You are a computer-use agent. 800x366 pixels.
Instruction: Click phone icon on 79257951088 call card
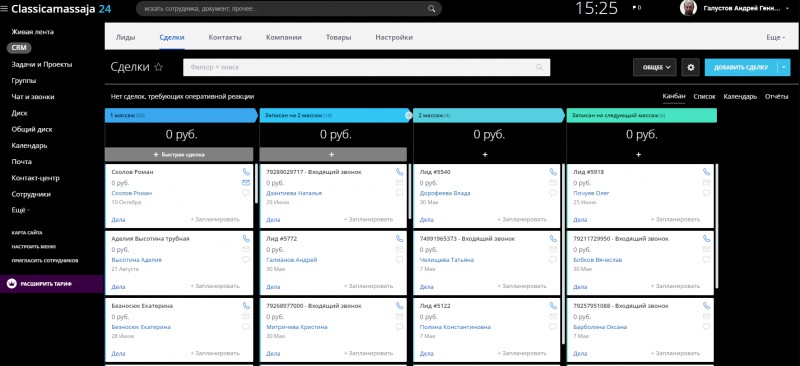706,306
